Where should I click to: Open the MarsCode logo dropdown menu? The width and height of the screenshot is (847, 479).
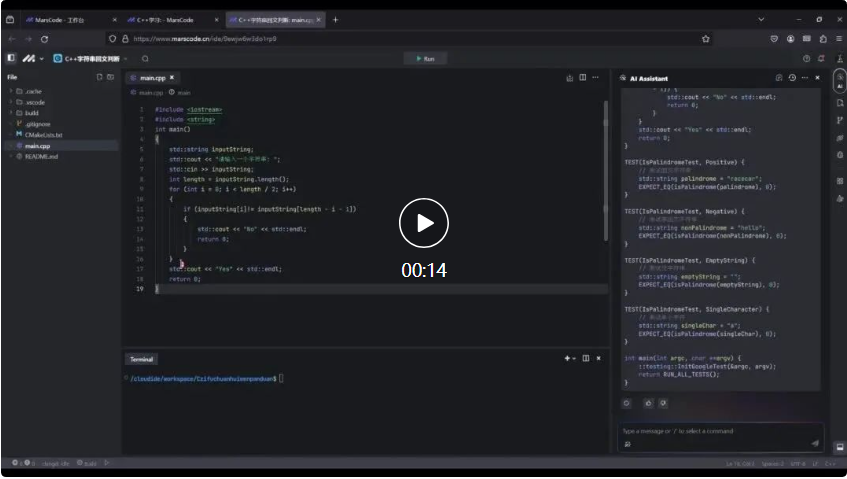pyautogui.click(x=33, y=58)
